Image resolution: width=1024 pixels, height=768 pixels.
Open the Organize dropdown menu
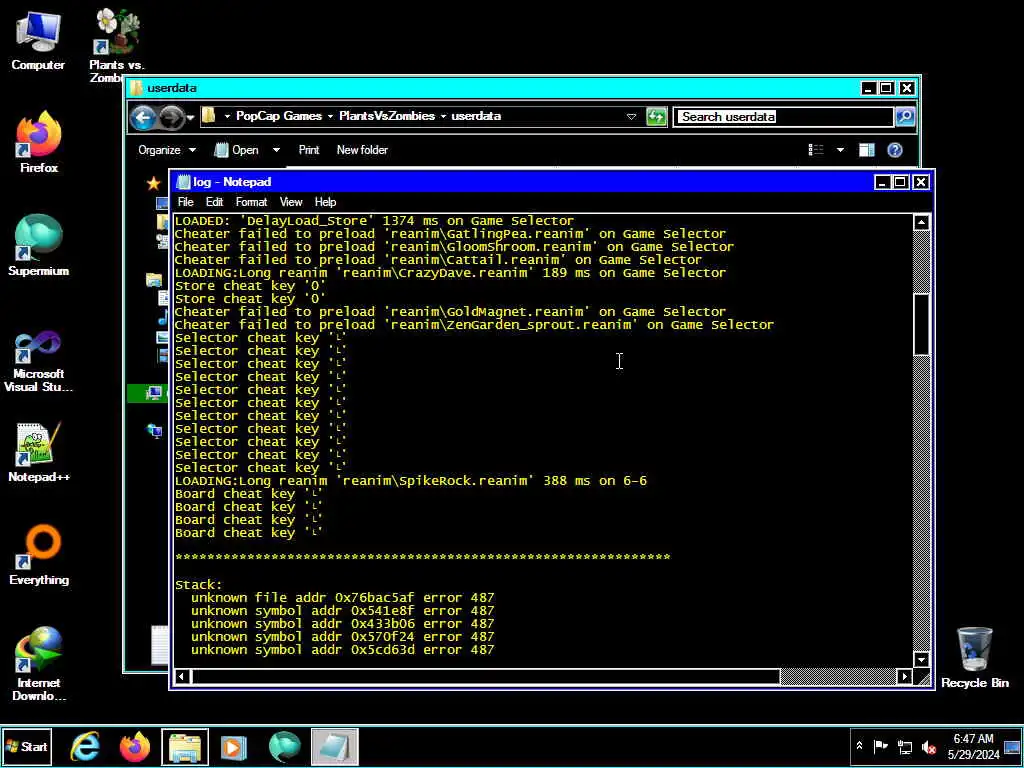click(167, 150)
